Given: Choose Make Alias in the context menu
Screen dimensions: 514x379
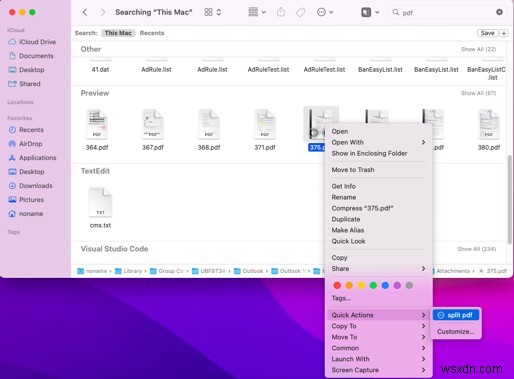Looking at the screenshot, I should [378, 230].
